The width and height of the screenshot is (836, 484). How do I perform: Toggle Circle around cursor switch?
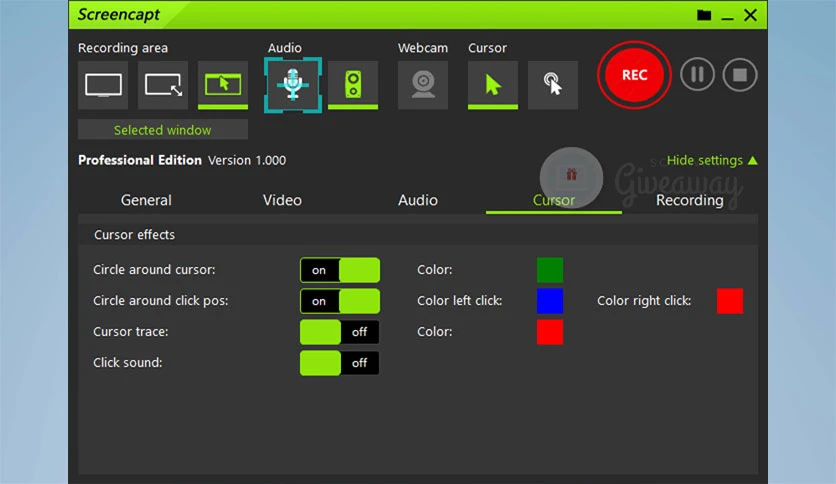[x=340, y=270]
